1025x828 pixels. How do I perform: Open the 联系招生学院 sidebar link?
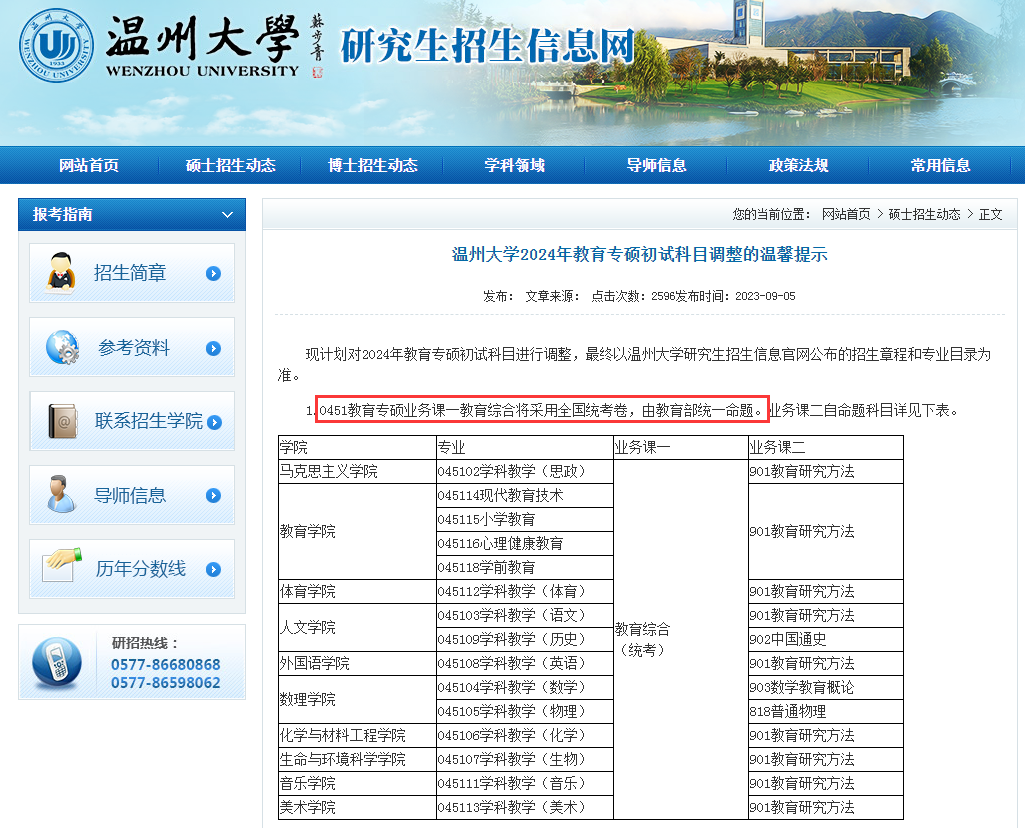tap(131, 421)
